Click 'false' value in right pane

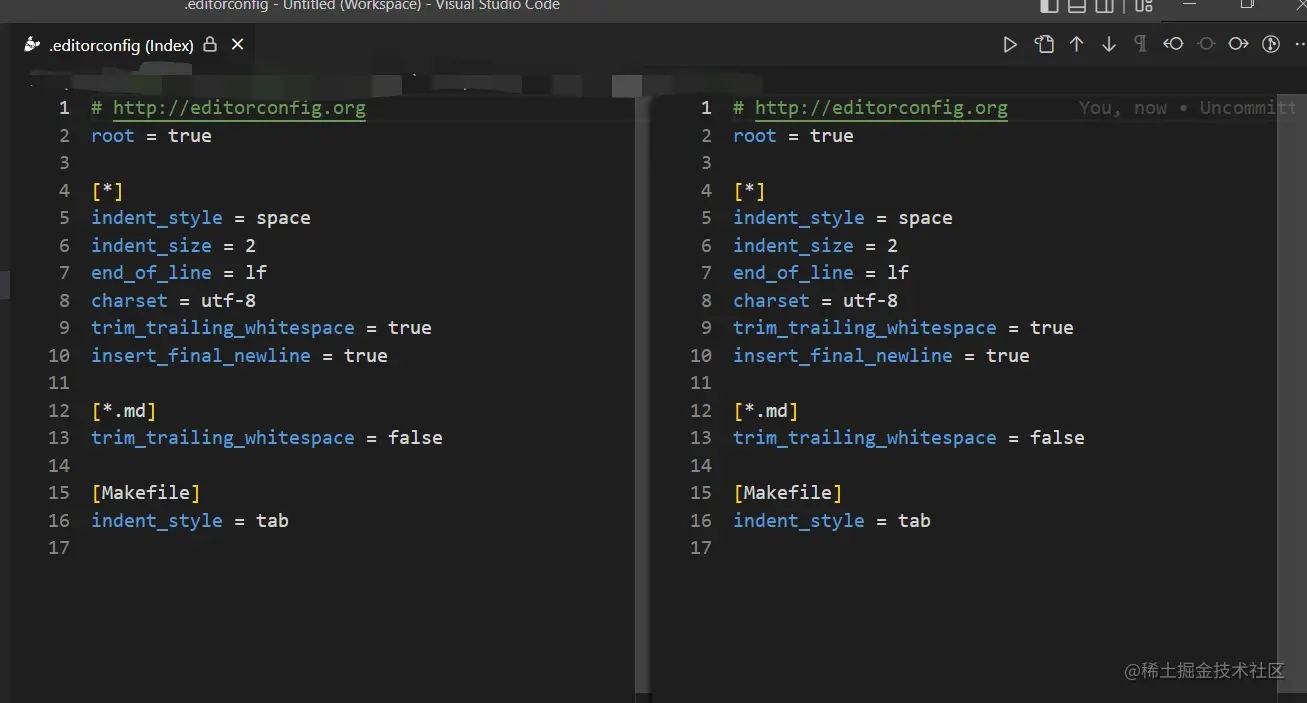[1057, 438]
